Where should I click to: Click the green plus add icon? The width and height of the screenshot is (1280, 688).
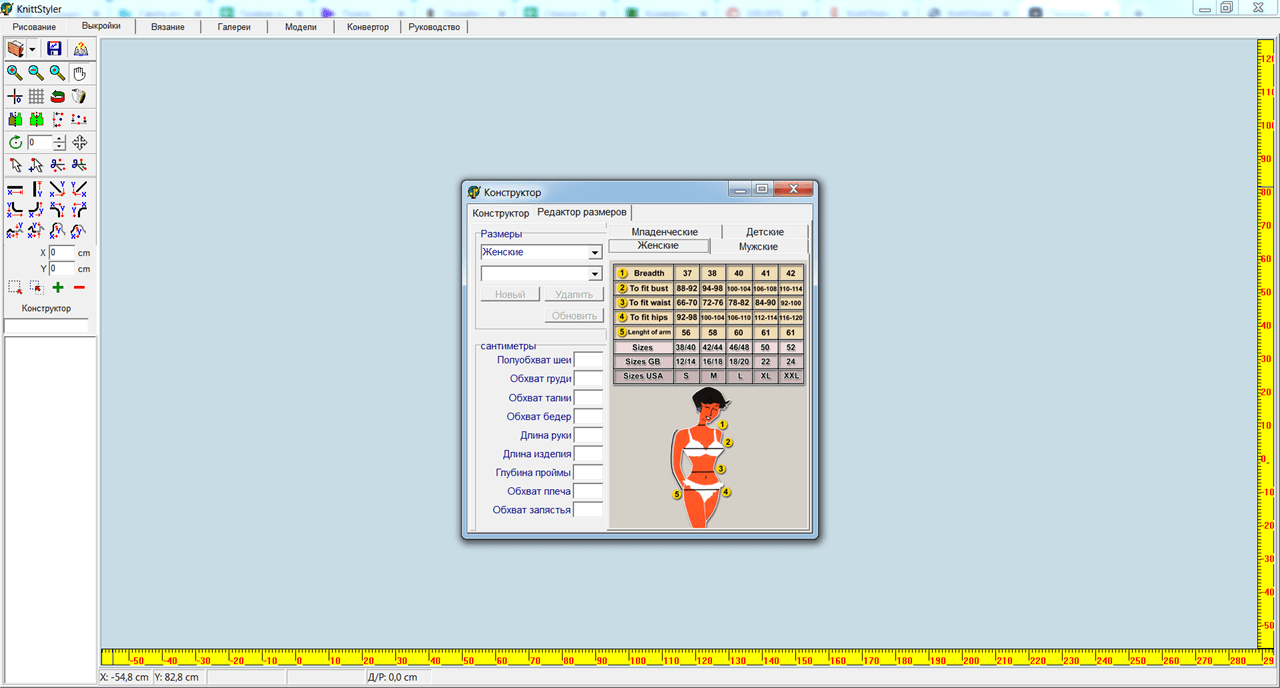click(x=58, y=288)
